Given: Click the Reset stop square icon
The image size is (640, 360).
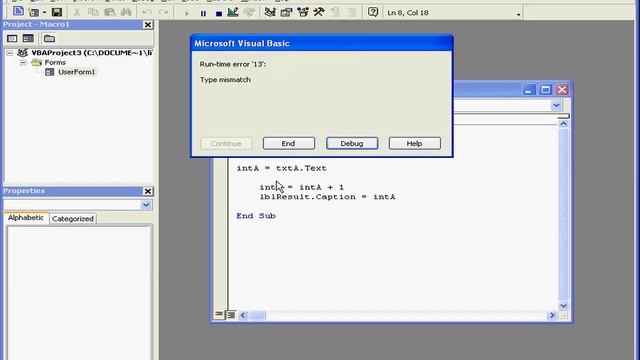Looking at the screenshot, I should tap(219, 13).
